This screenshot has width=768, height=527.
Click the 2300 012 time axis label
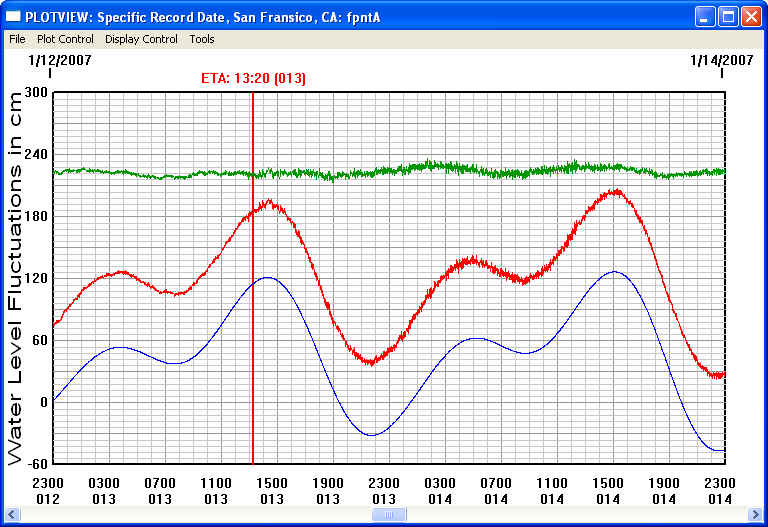click(48, 491)
